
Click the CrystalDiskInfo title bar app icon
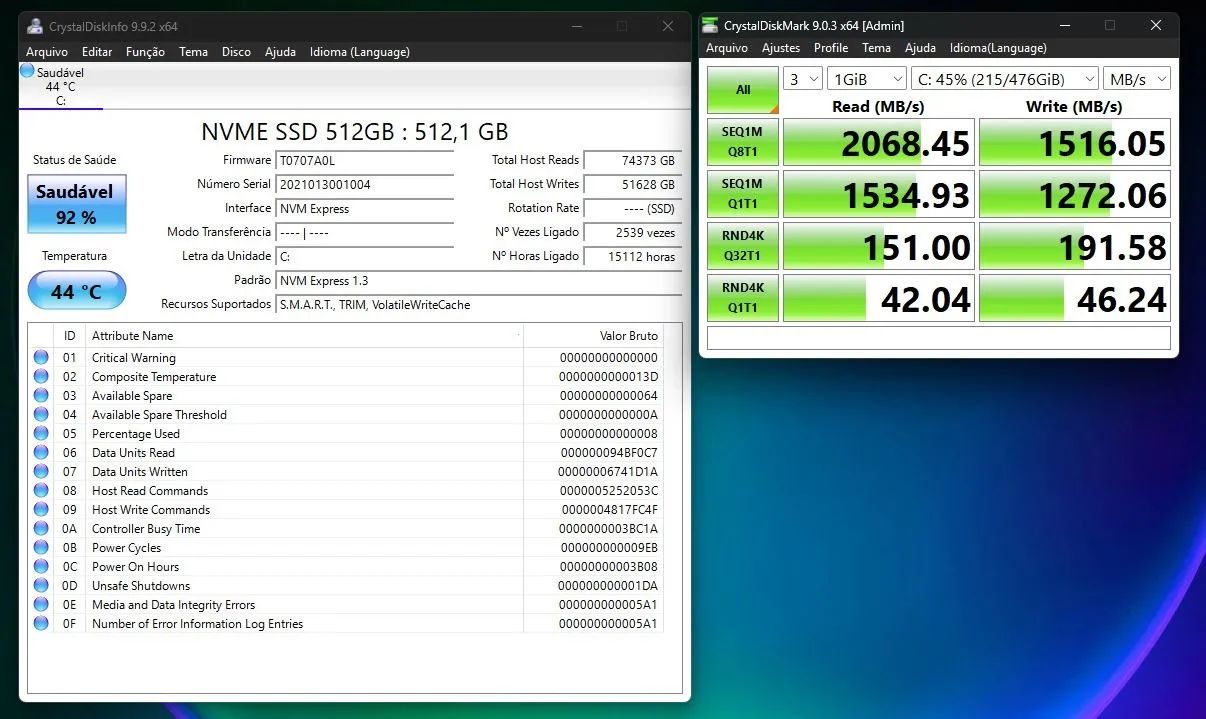[x=35, y=26]
